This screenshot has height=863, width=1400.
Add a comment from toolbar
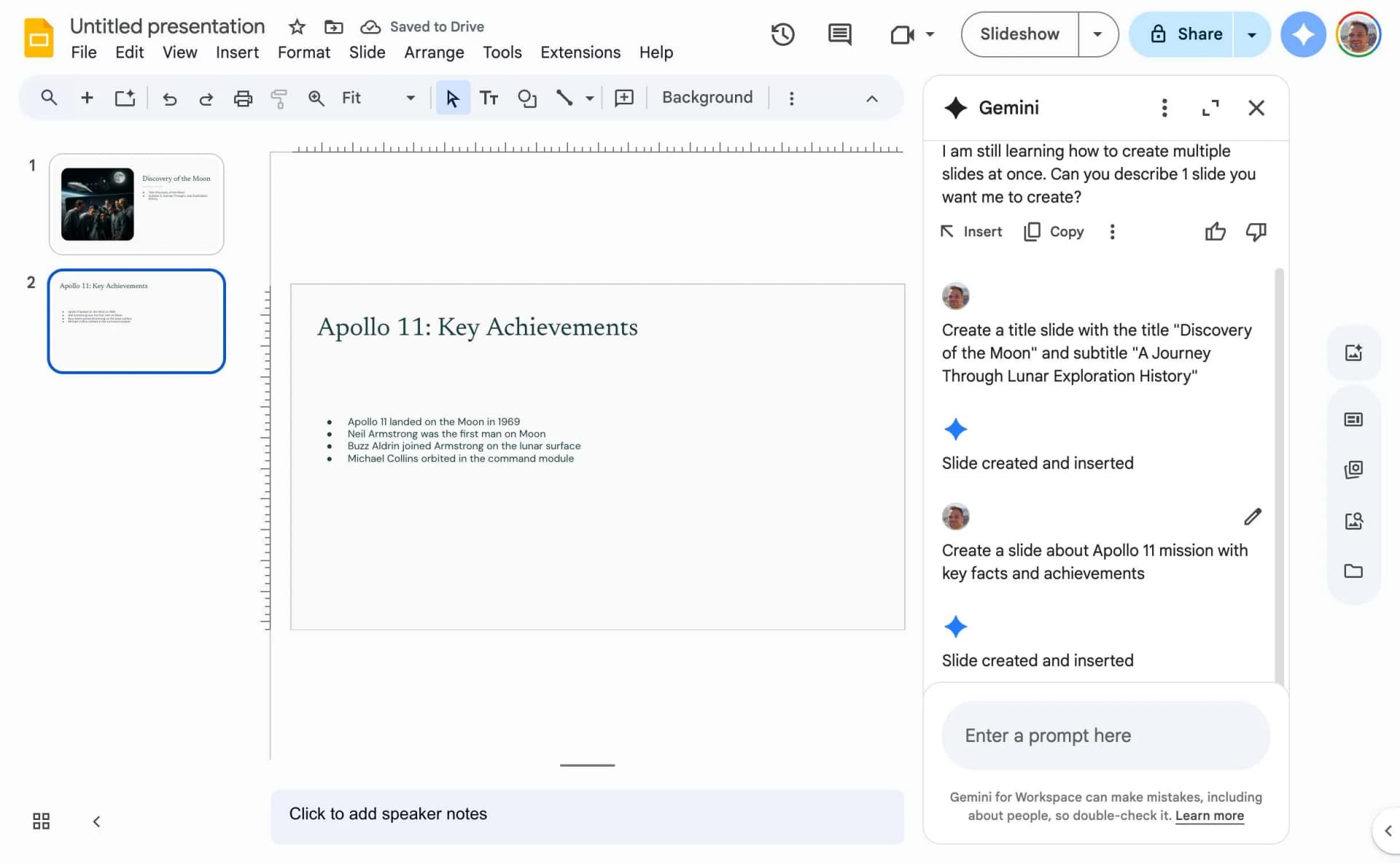(624, 98)
